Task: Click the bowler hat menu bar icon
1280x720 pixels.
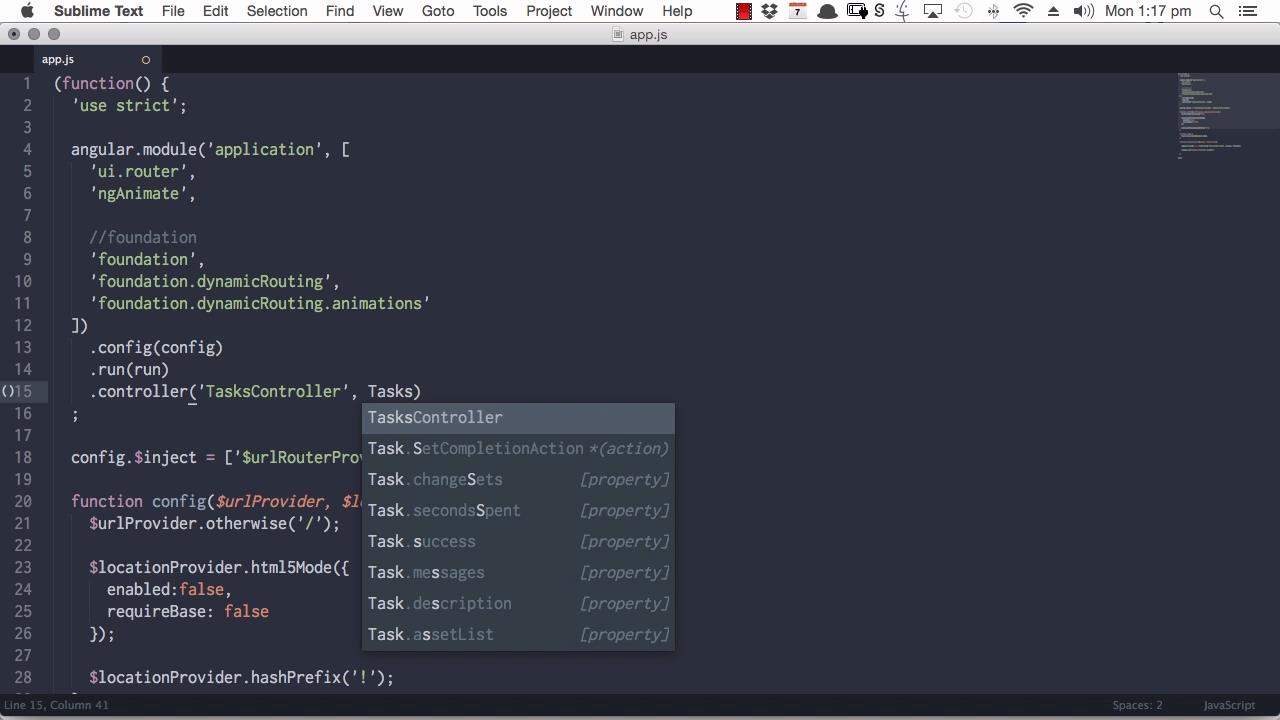Action: click(x=827, y=11)
